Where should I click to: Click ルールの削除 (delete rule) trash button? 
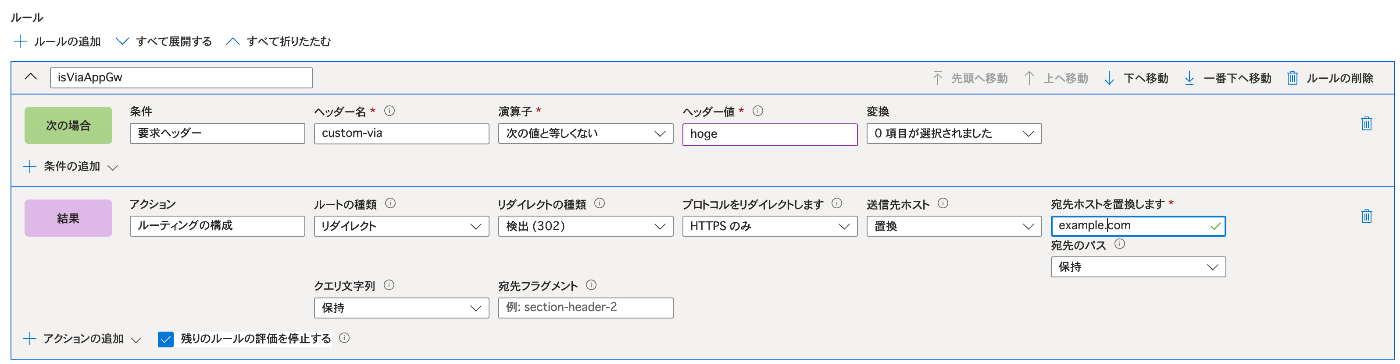[1329, 78]
